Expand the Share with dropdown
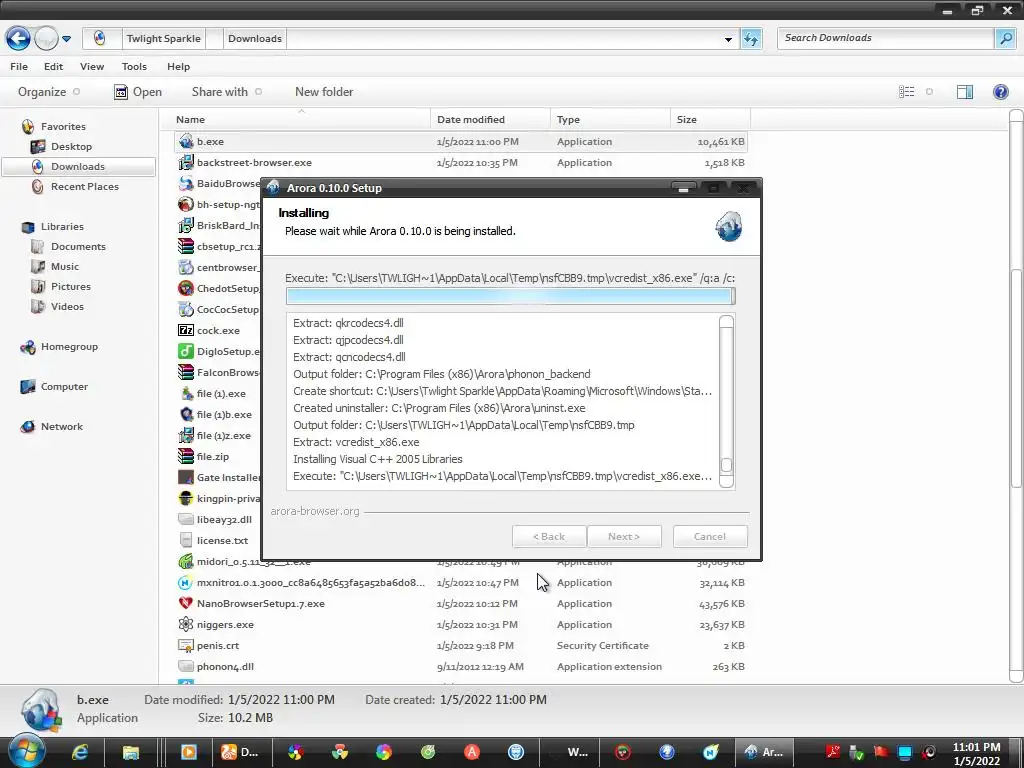The width and height of the screenshot is (1024, 768). coord(227,92)
